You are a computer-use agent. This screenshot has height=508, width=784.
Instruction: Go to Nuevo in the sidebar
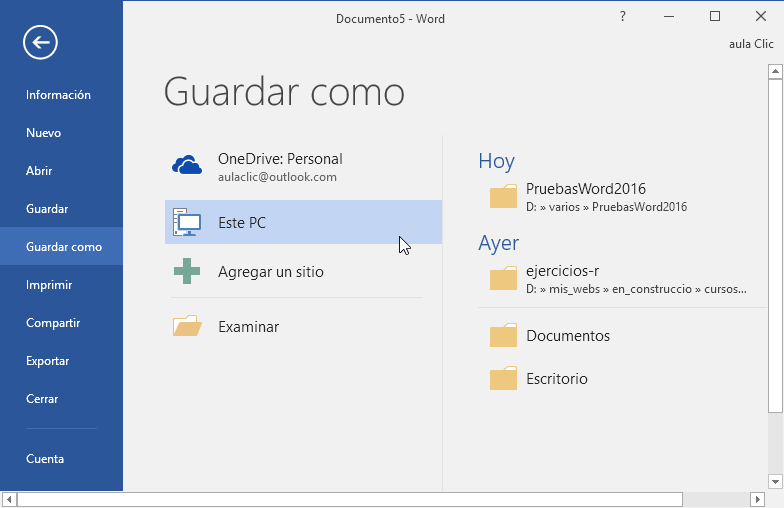(x=43, y=133)
